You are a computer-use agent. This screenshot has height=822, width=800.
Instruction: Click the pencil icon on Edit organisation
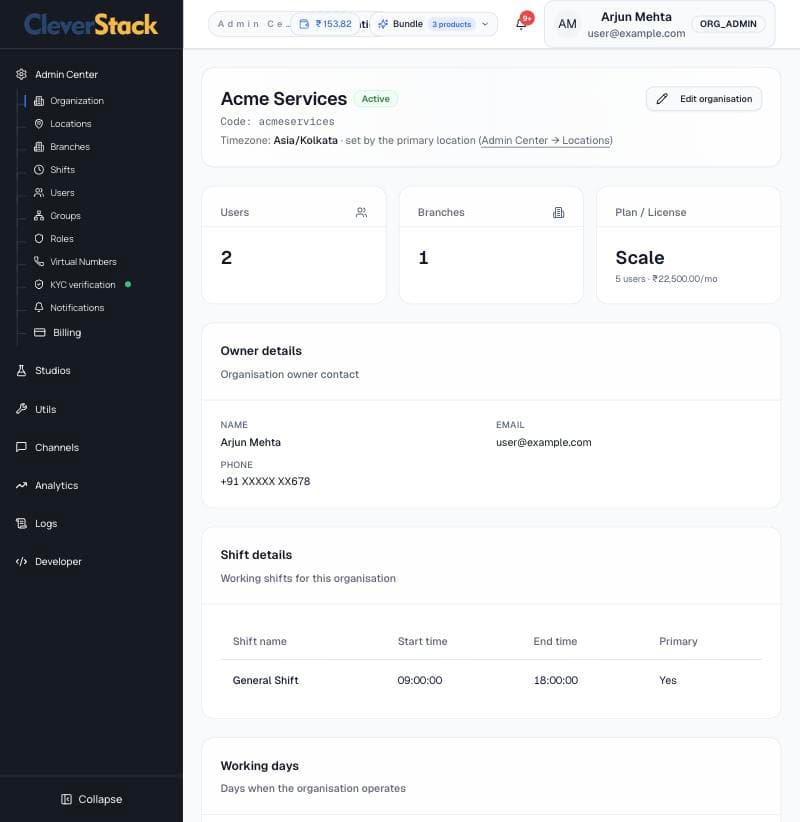click(662, 99)
